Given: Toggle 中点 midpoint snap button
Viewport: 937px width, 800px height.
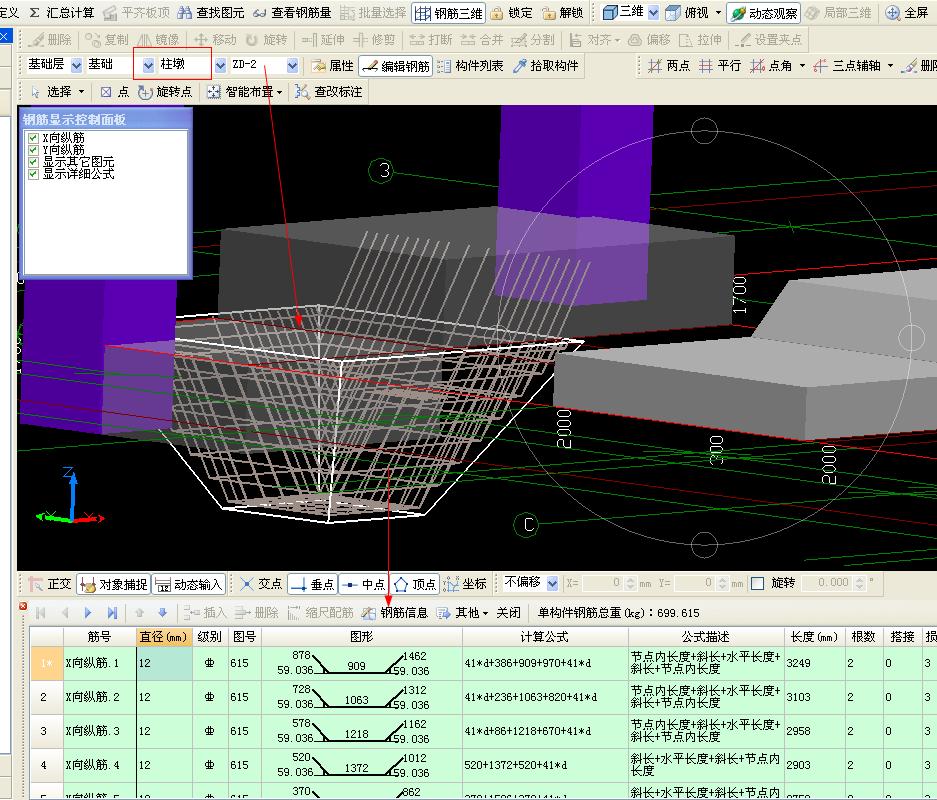Looking at the screenshot, I should pos(365,584).
